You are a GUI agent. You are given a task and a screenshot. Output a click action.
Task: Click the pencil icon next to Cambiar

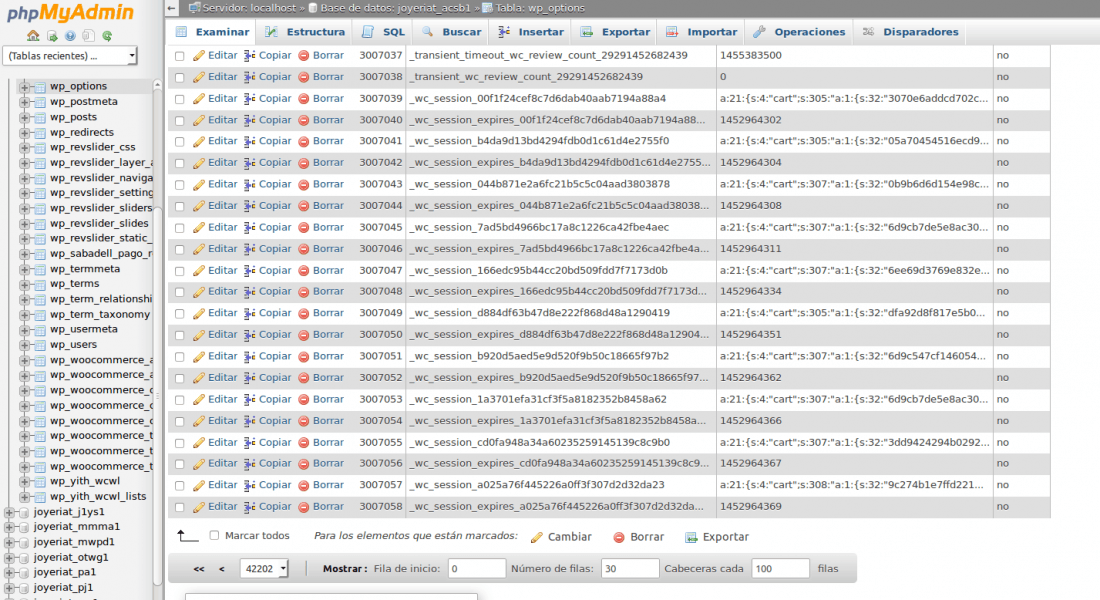(x=537, y=538)
